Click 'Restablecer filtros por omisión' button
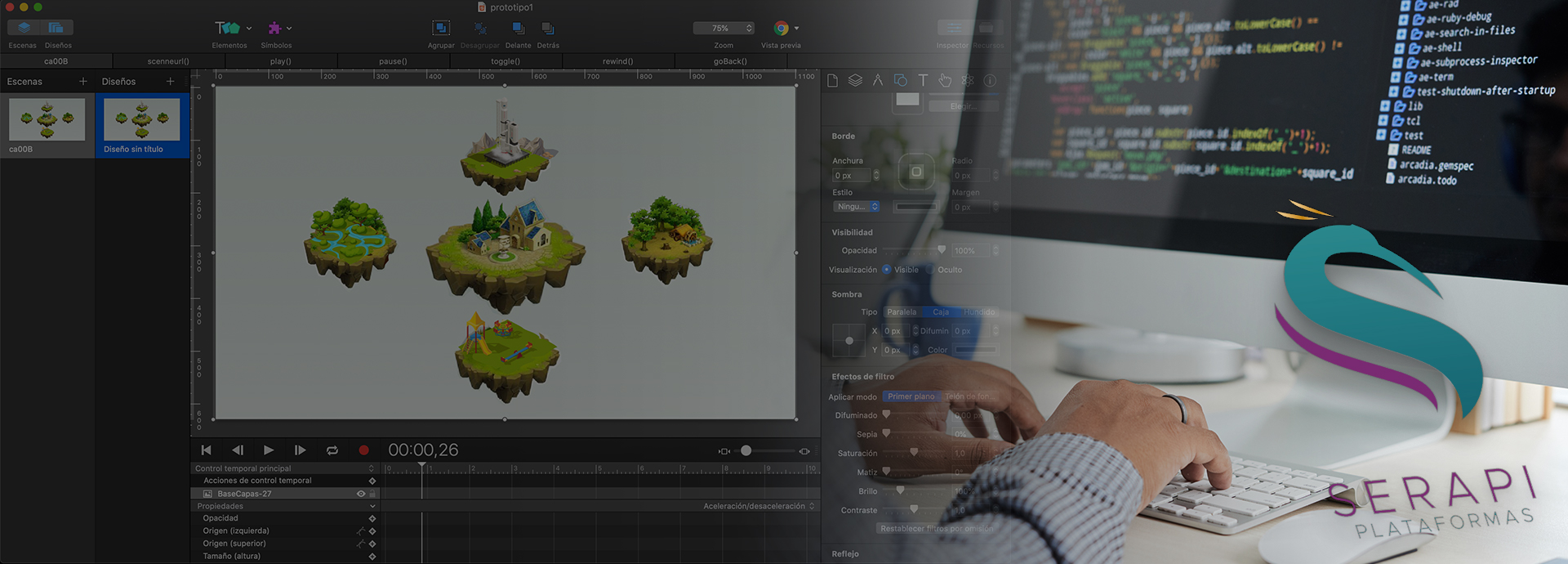Viewport: 1568px width, 564px height. pos(937,529)
